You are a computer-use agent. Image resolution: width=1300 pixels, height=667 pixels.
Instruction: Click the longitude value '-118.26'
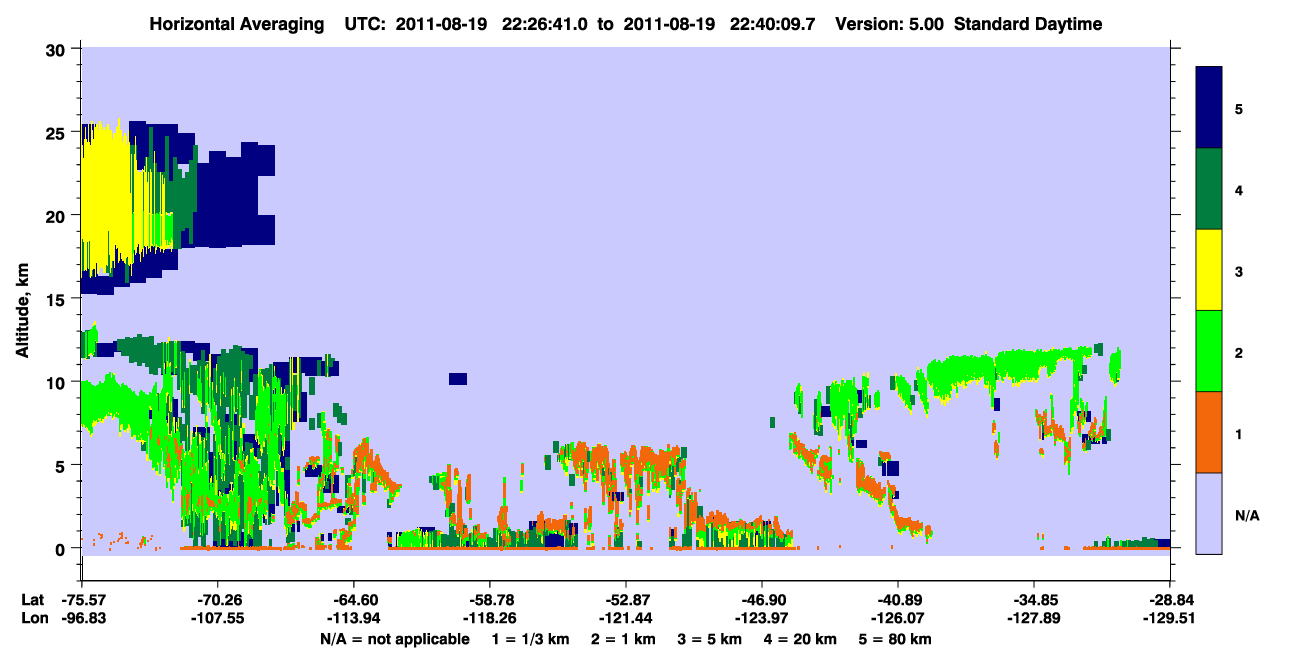489,618
